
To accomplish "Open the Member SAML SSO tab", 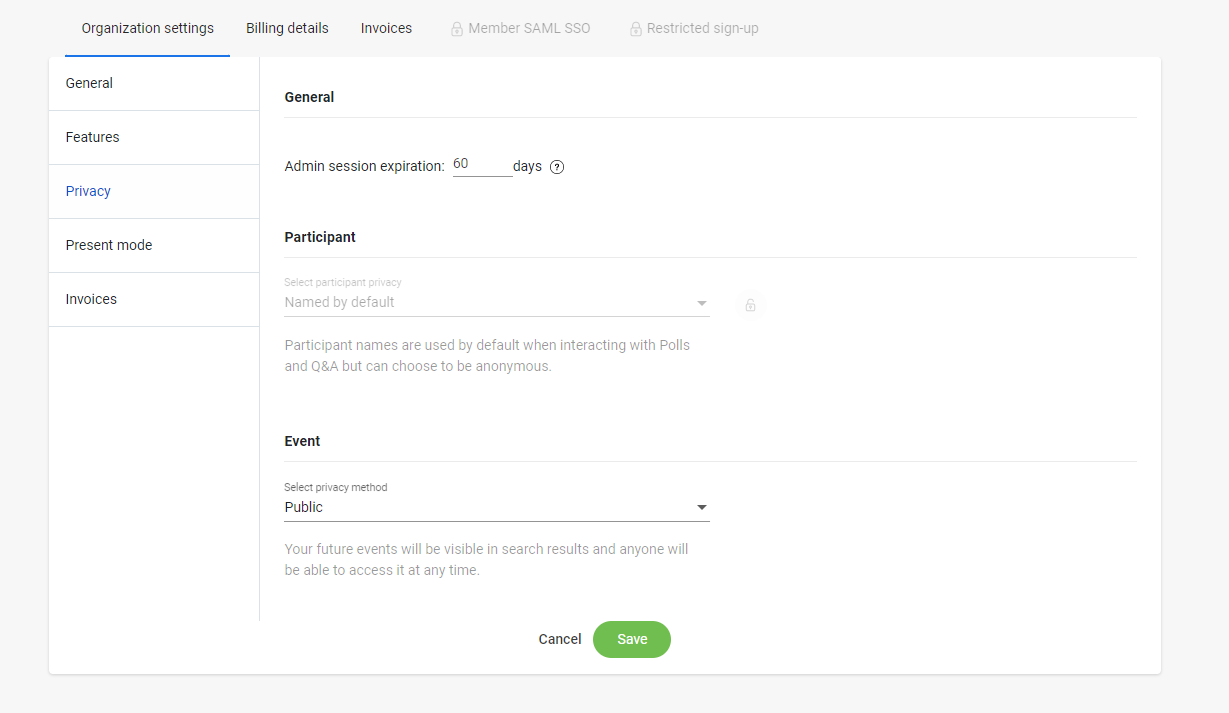I will (520, 28).
